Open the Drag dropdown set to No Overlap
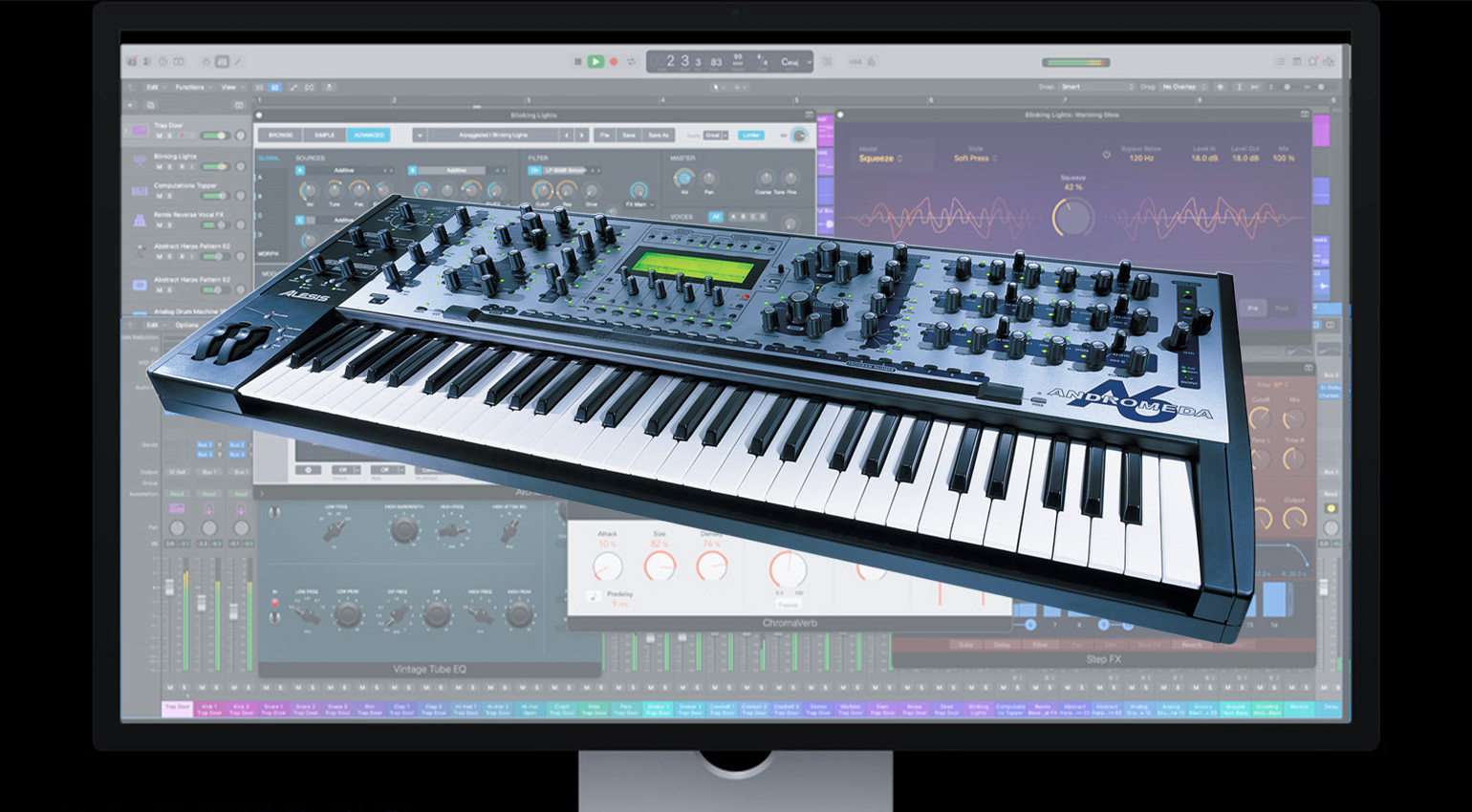The image size is (1472, 812). point(1183,87)
